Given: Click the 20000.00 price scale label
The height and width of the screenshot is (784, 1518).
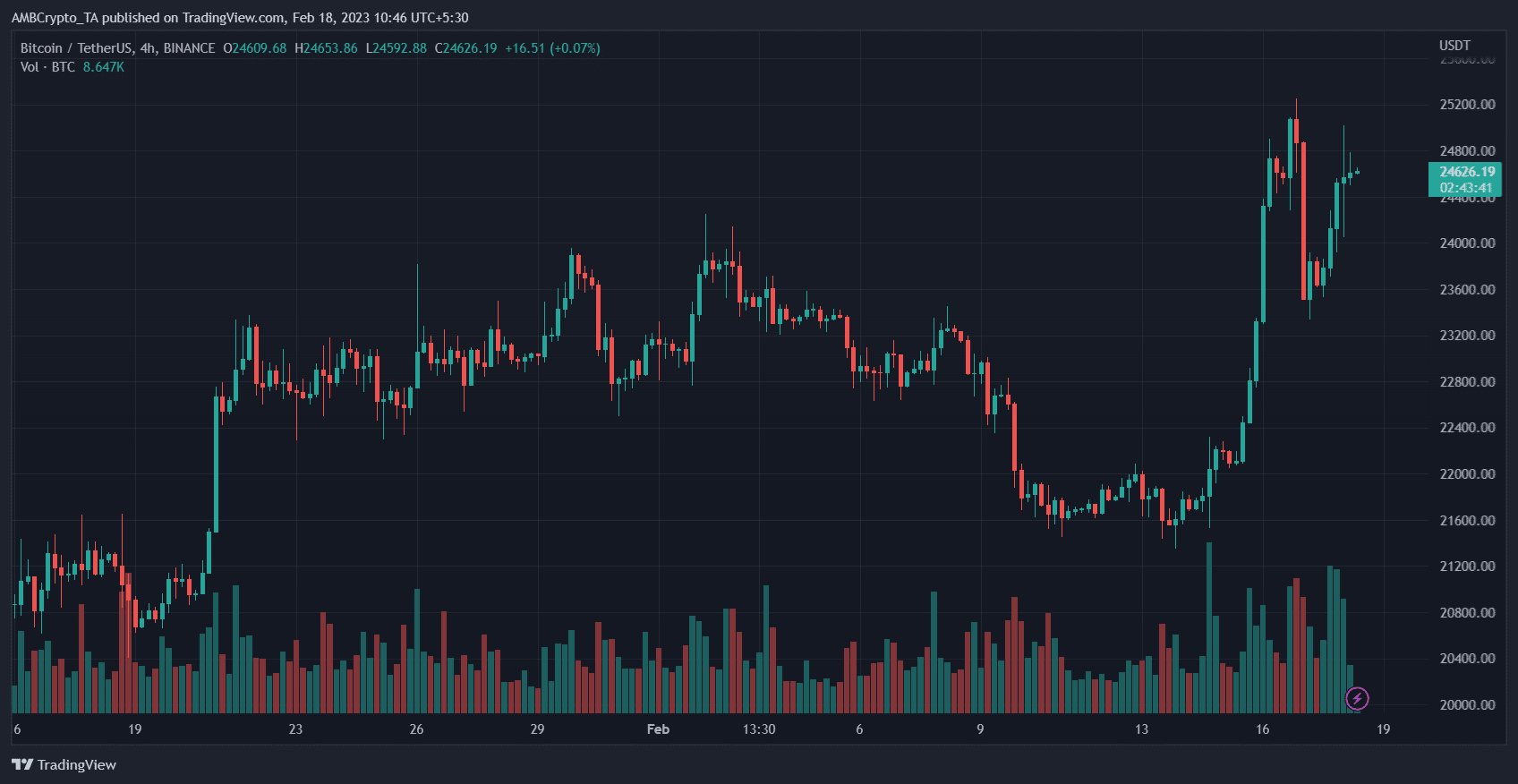Looking at the screenshot, I should tap(1467, 705).
